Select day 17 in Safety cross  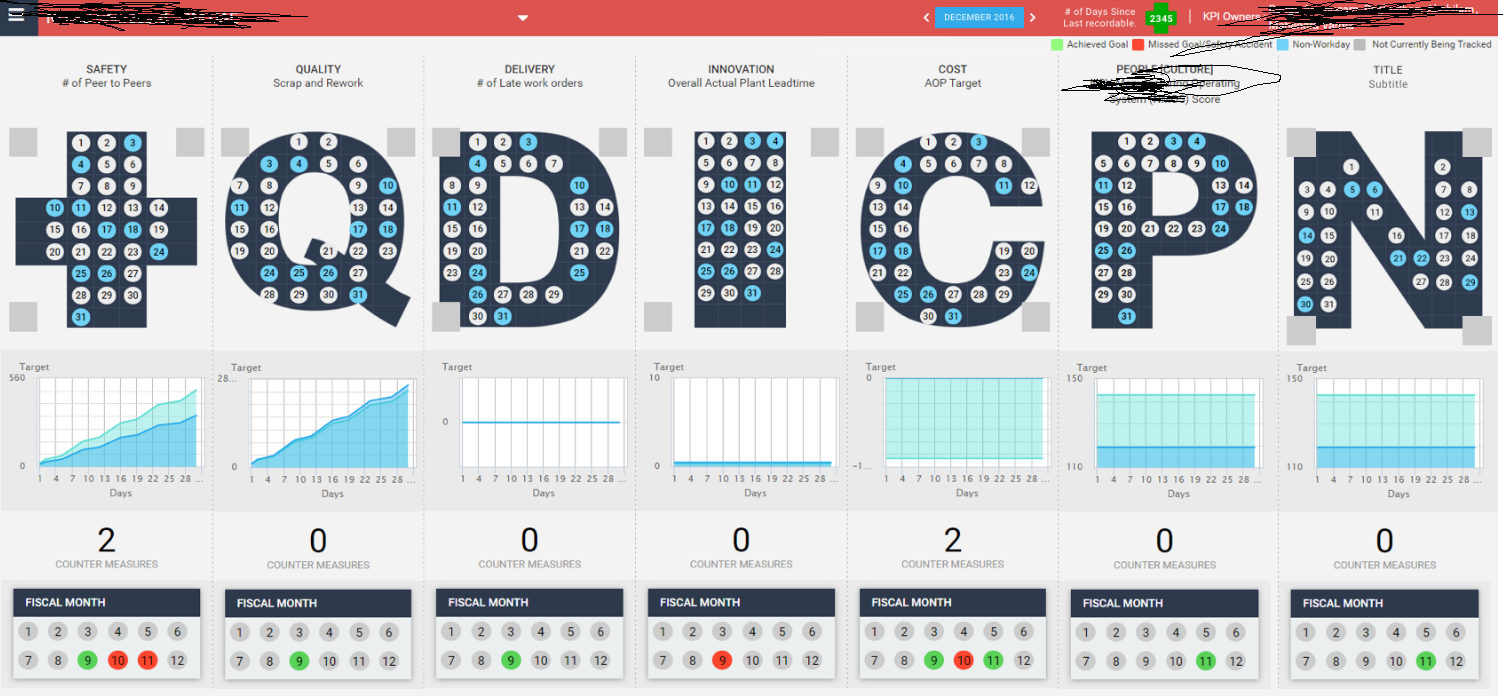pyautogui.click(x=107, y=229)
